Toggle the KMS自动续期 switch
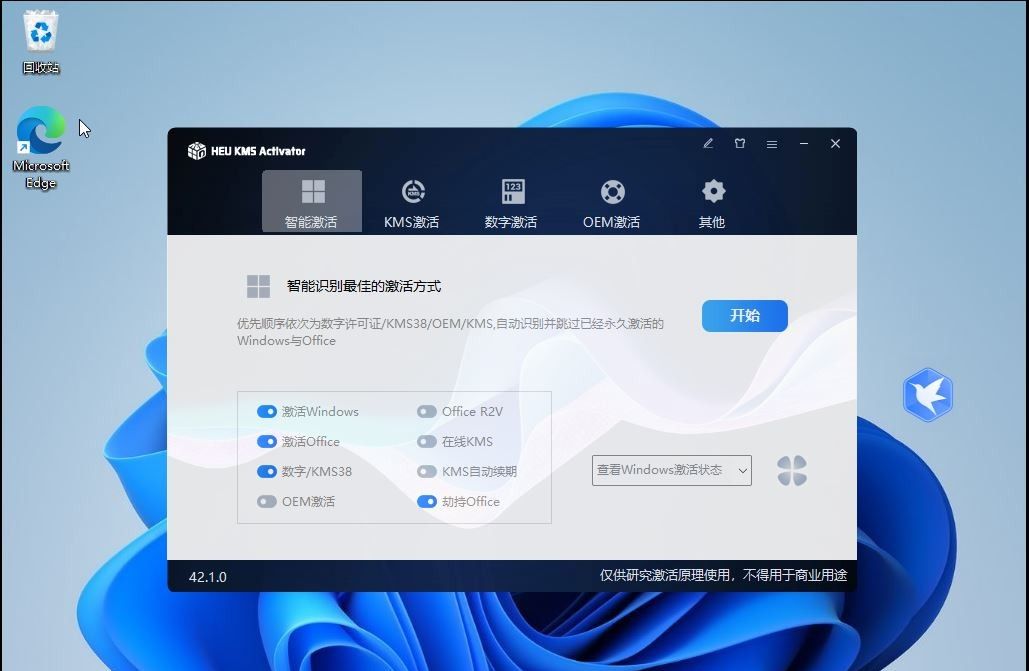This screenshot has width=1029, height=671. pos(427,471)
